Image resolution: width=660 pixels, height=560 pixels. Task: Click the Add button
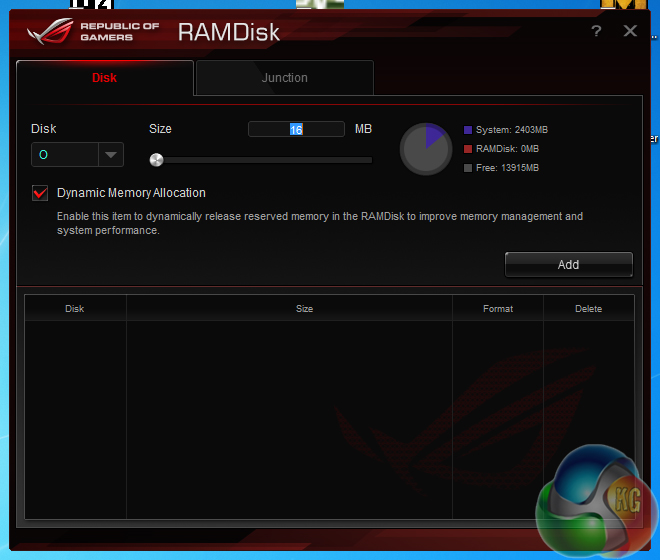[x=569, y=264]
